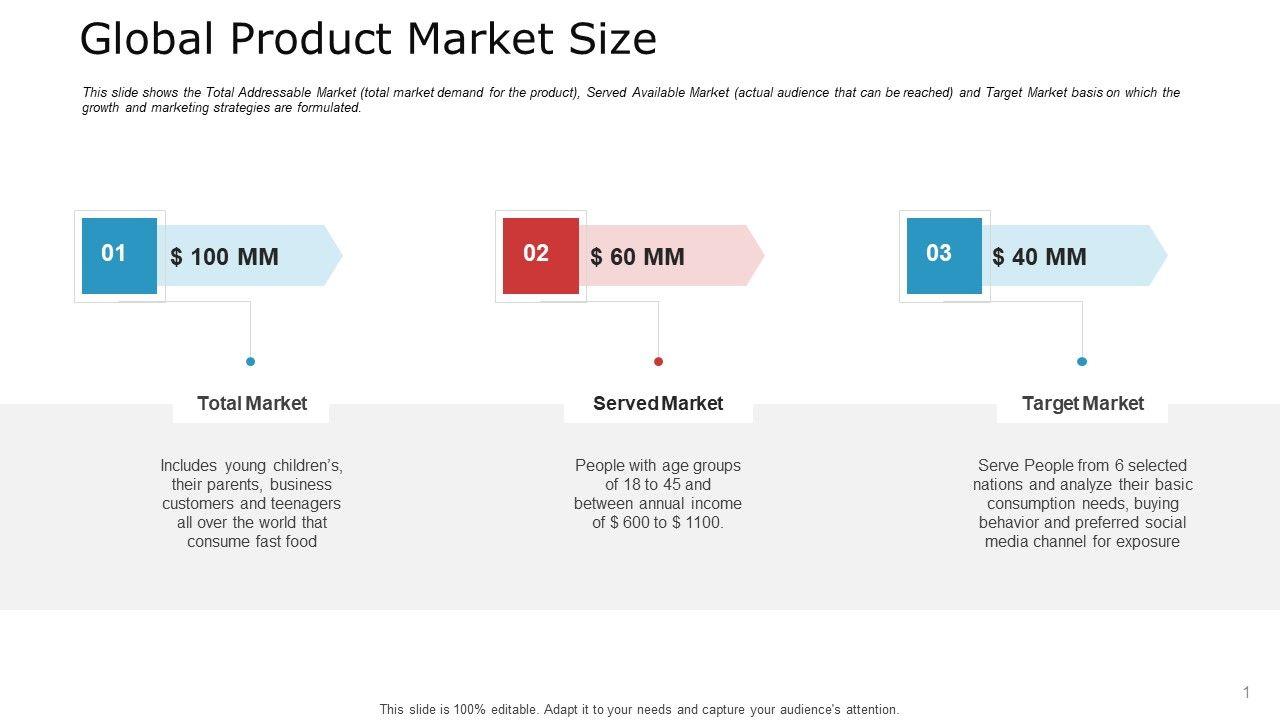Select the blue dot above Target Market
Screen dimensions: 1280x720
[1082, 361]
